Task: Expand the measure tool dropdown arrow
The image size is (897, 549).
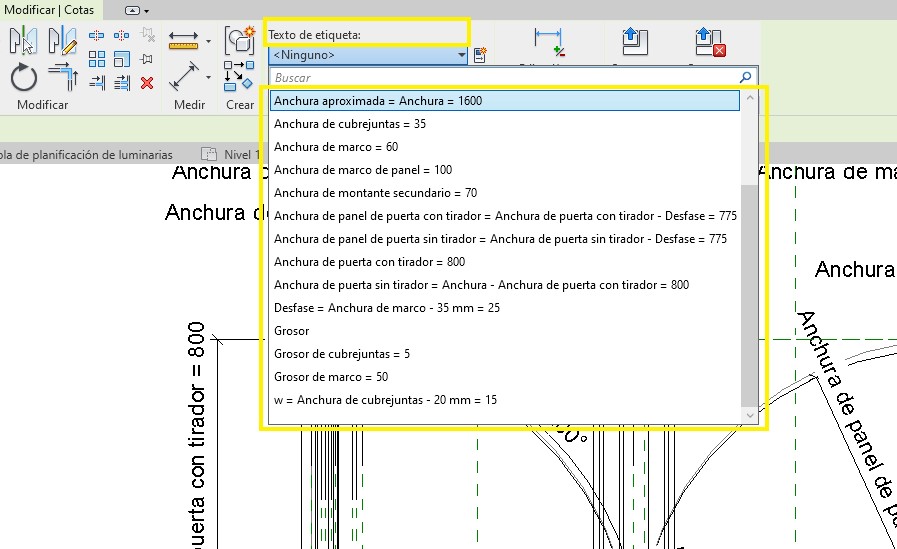Action: (x=208, y=42)
